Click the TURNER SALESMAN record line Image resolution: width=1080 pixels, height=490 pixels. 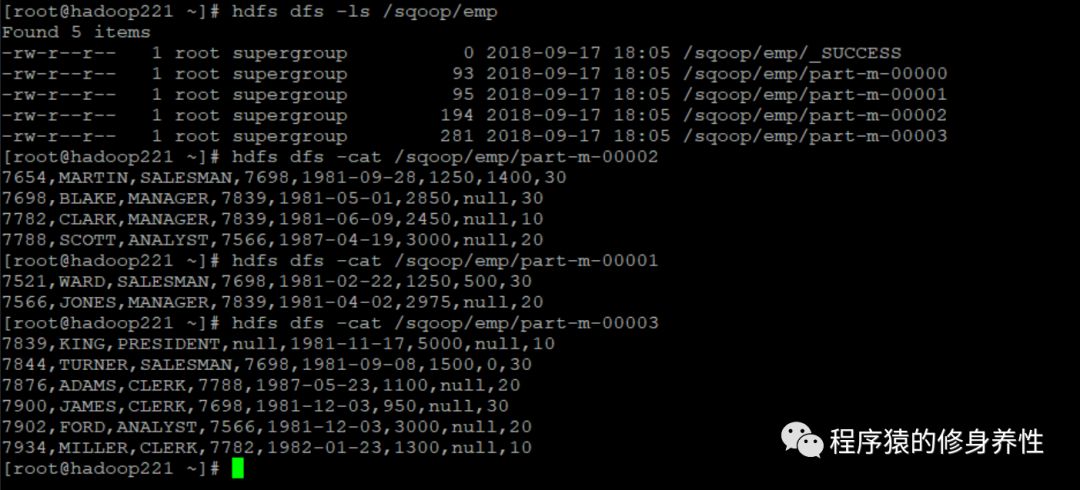pyautogui.click(x=267, y=365)
